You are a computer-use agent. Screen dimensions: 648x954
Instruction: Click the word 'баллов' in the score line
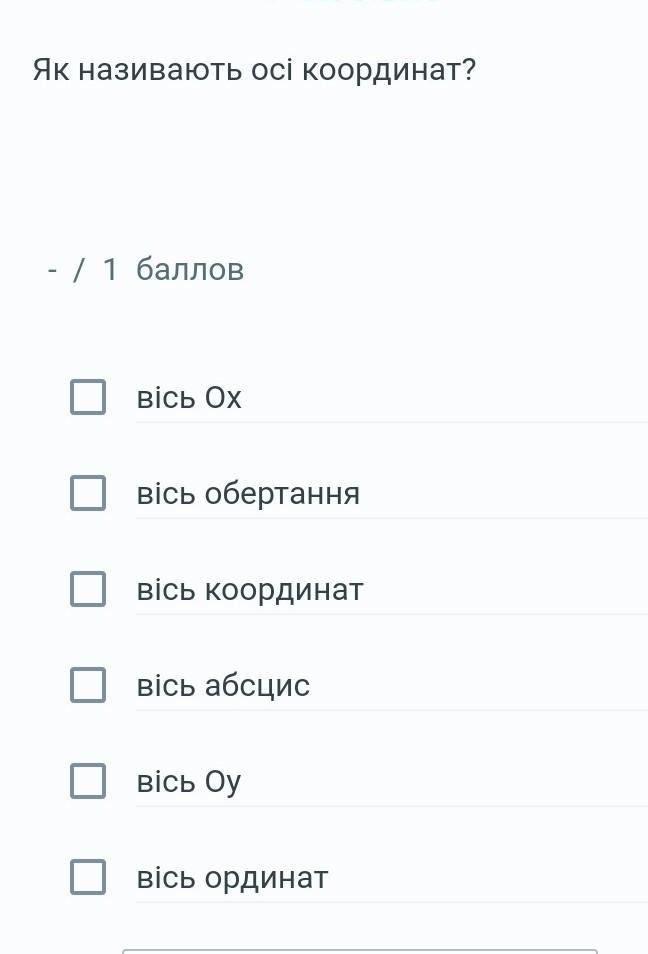pyautogui.click(x=190, y=270)
